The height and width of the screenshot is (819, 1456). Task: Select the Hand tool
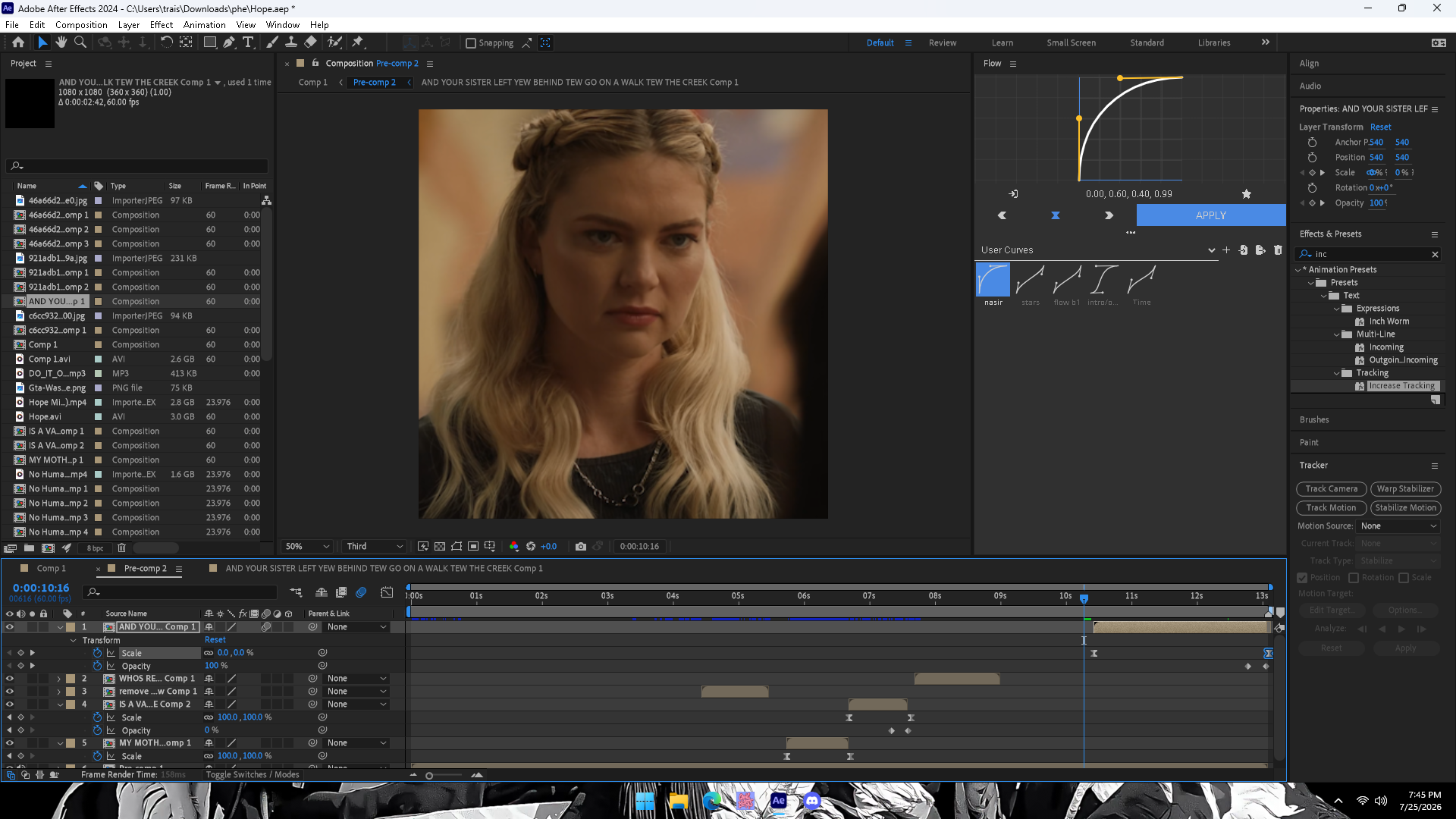(61, 42)
